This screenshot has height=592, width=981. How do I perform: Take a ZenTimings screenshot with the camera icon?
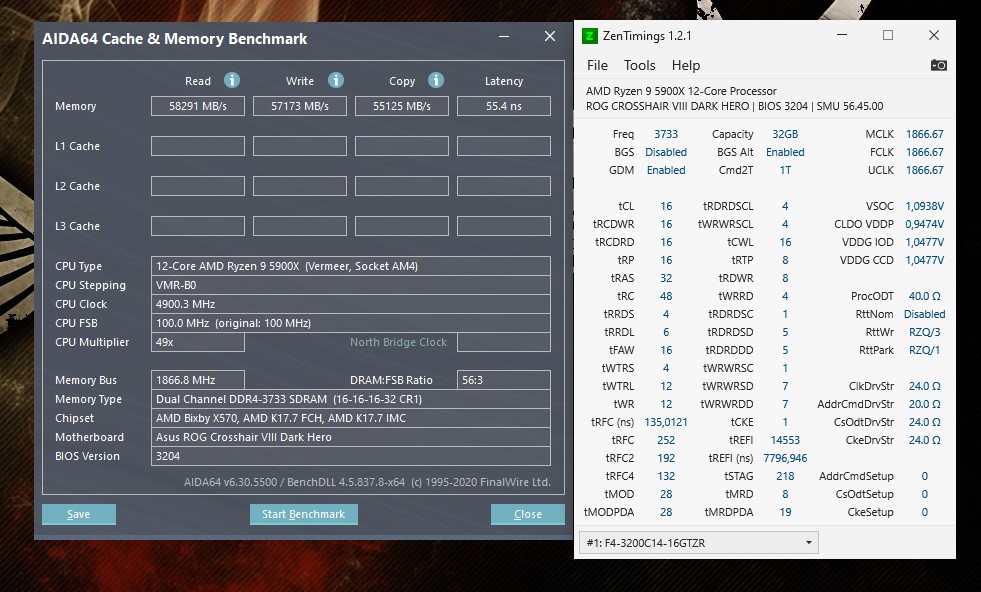(x=938, y=65)
